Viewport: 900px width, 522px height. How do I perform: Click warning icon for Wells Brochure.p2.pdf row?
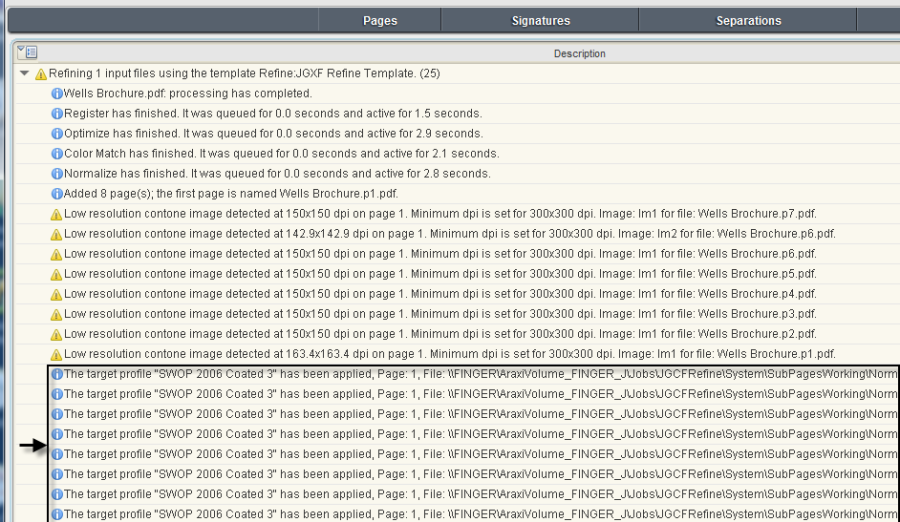pos(56,335)
